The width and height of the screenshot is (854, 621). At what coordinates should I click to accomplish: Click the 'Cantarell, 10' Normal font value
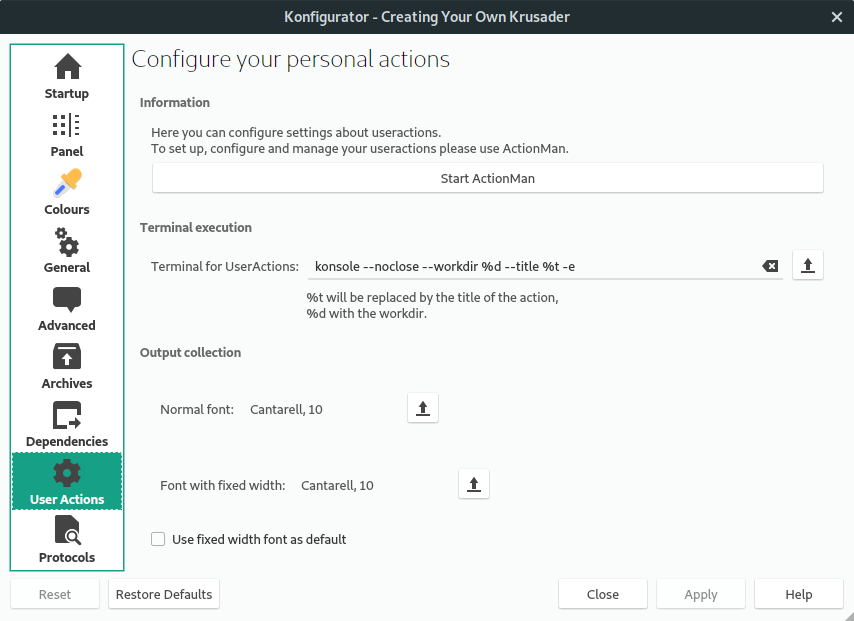pos(286,410)
